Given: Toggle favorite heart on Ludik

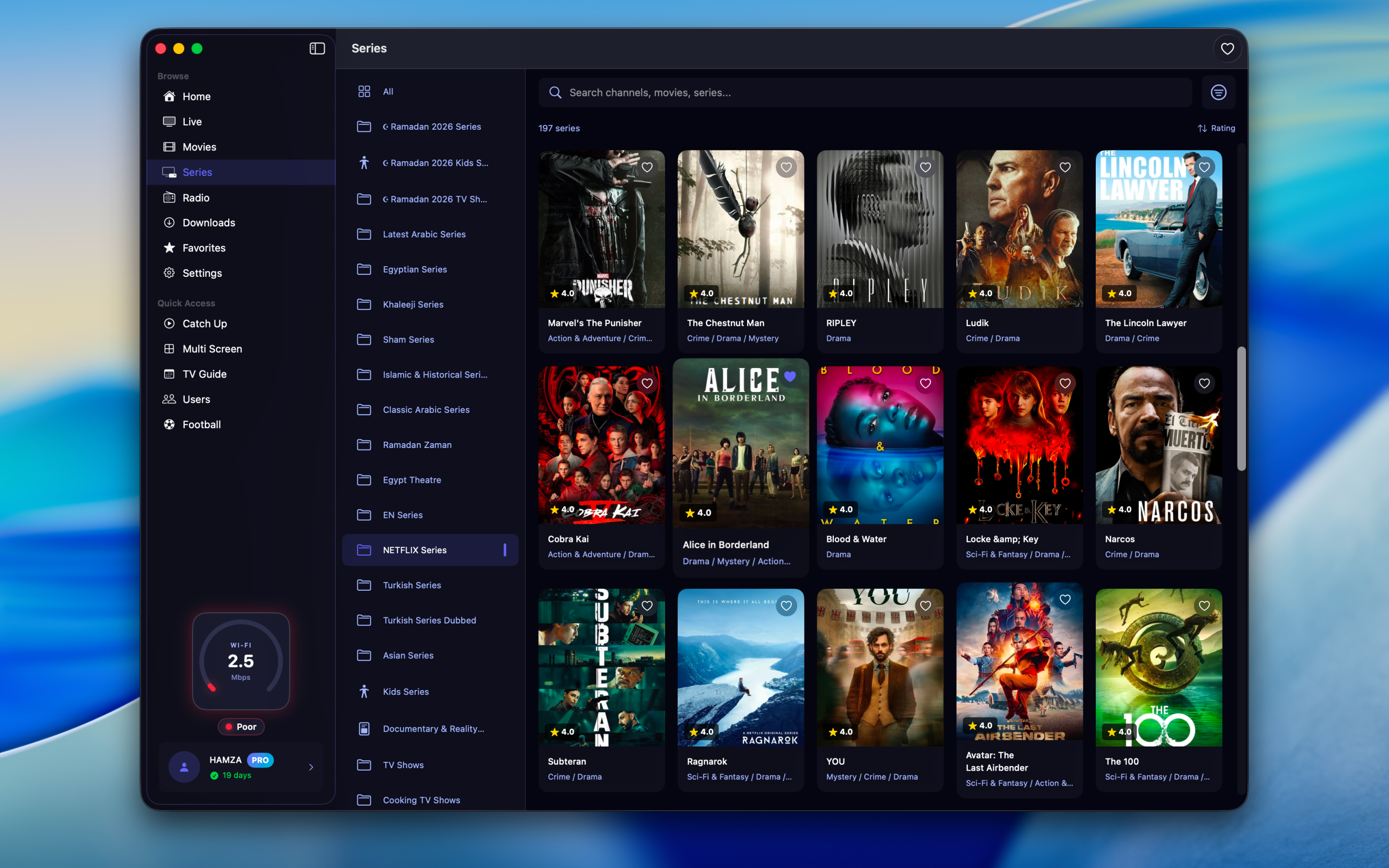Looking at the screenshot, I should click(1065, 167).
